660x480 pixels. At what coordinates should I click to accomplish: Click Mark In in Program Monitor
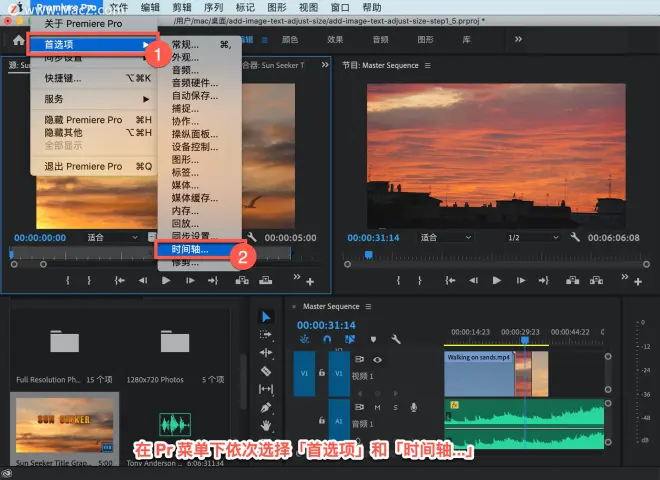pos(398,280)
